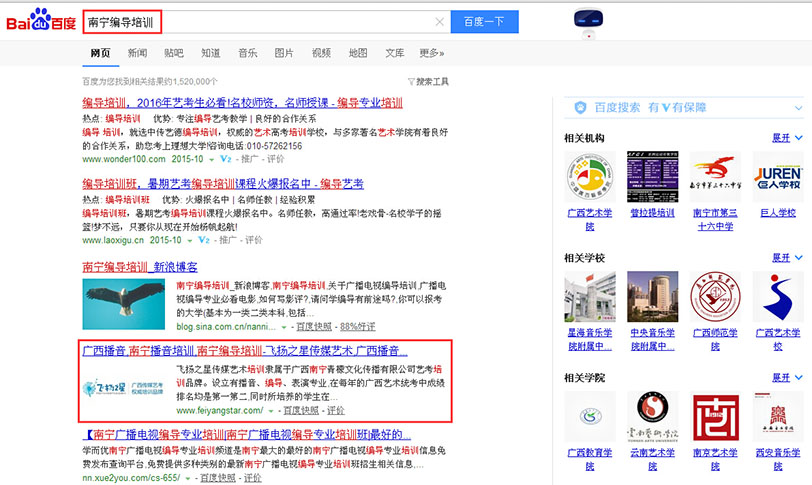The height and width of the screenshot is (485, 812).
Task: Open the Baidu logo homepage link
Action: pyautogui.click(x=41, y=21)
